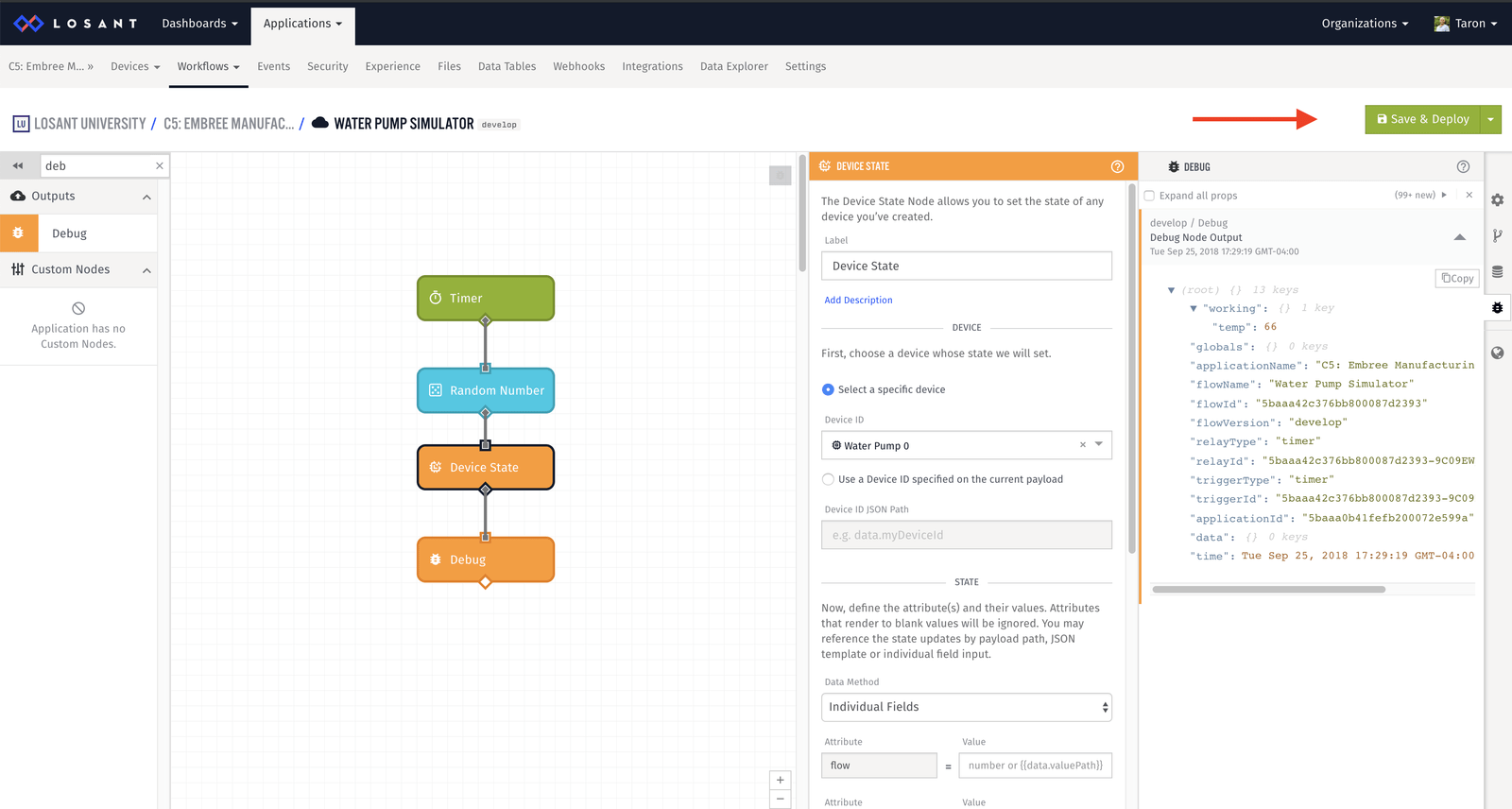Click the LOSANT UNIVERSITY breadcrumb link
Image resolution: width=1512 pixels, height=809 pixels.
pos(90,124)
